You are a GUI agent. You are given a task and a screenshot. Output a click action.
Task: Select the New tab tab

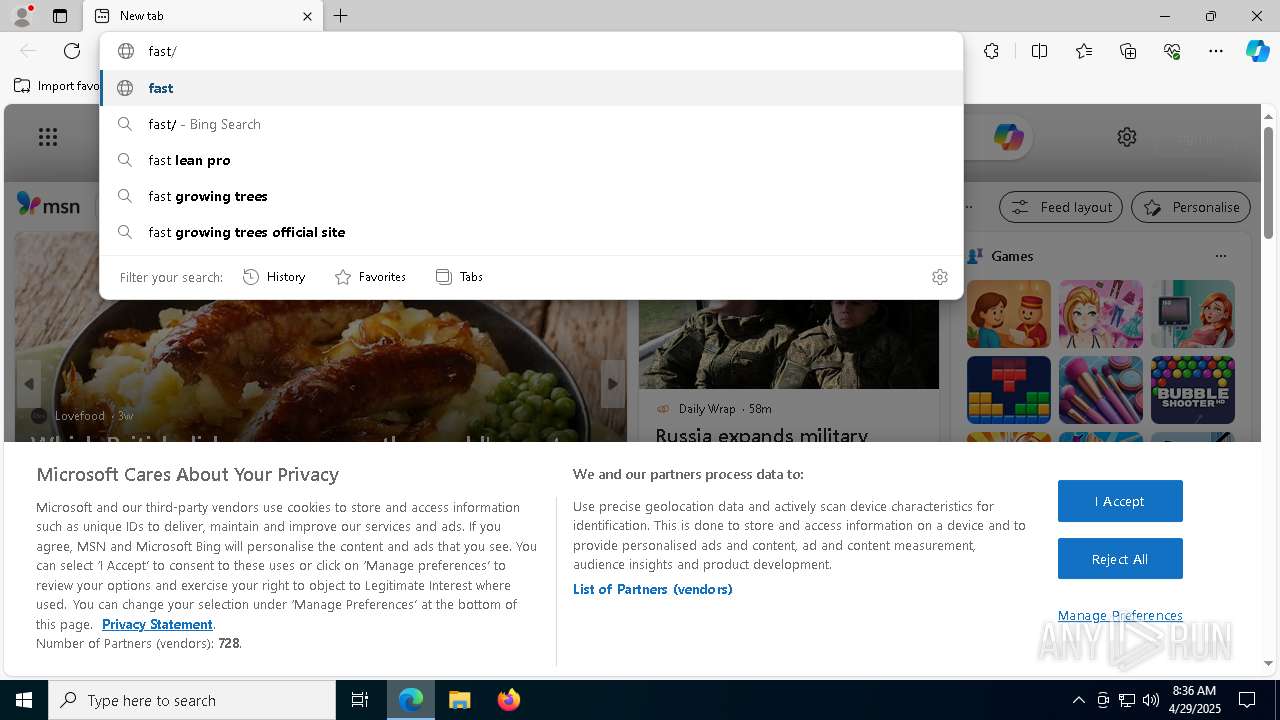[x=204, y=16]
